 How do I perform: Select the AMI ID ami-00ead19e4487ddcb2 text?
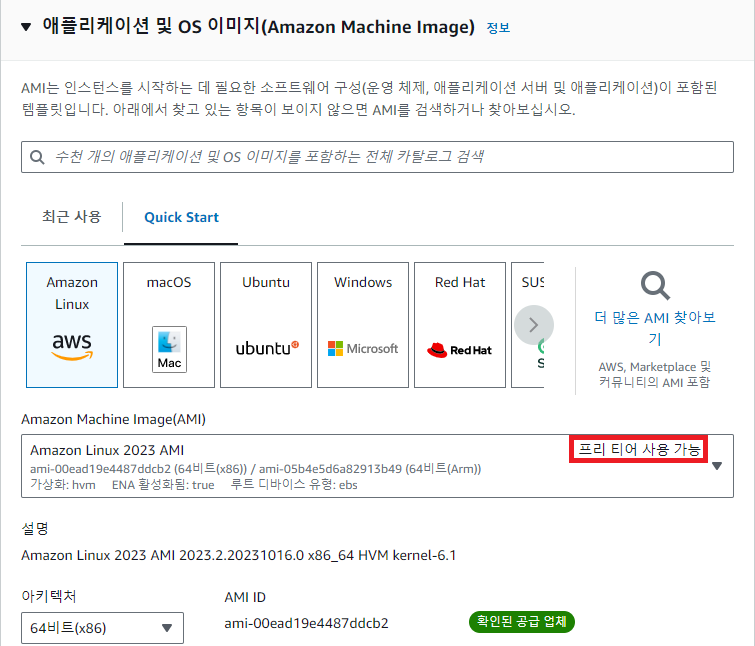(x=306, y=623)
